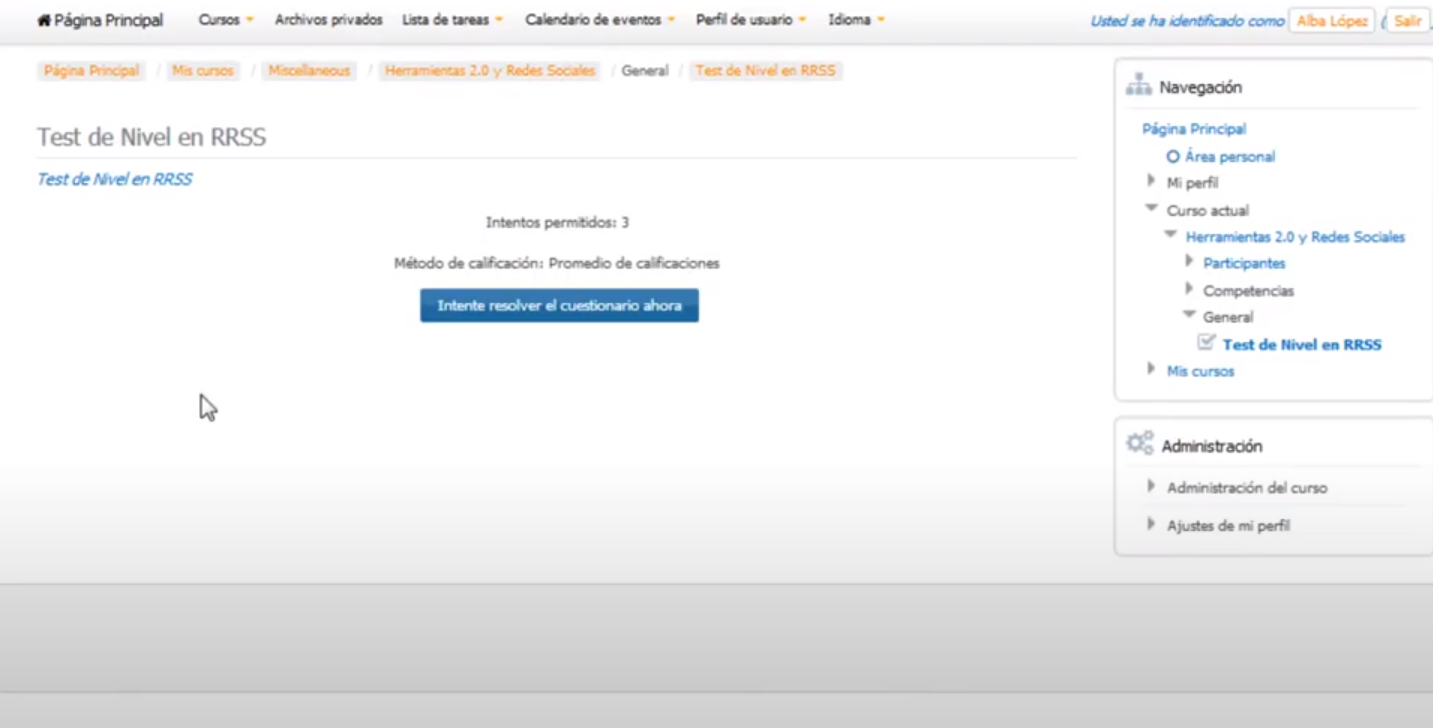This screenshot has width=1433, height=728.
Task: Click the General breadcrumb text
Action: 645,71
